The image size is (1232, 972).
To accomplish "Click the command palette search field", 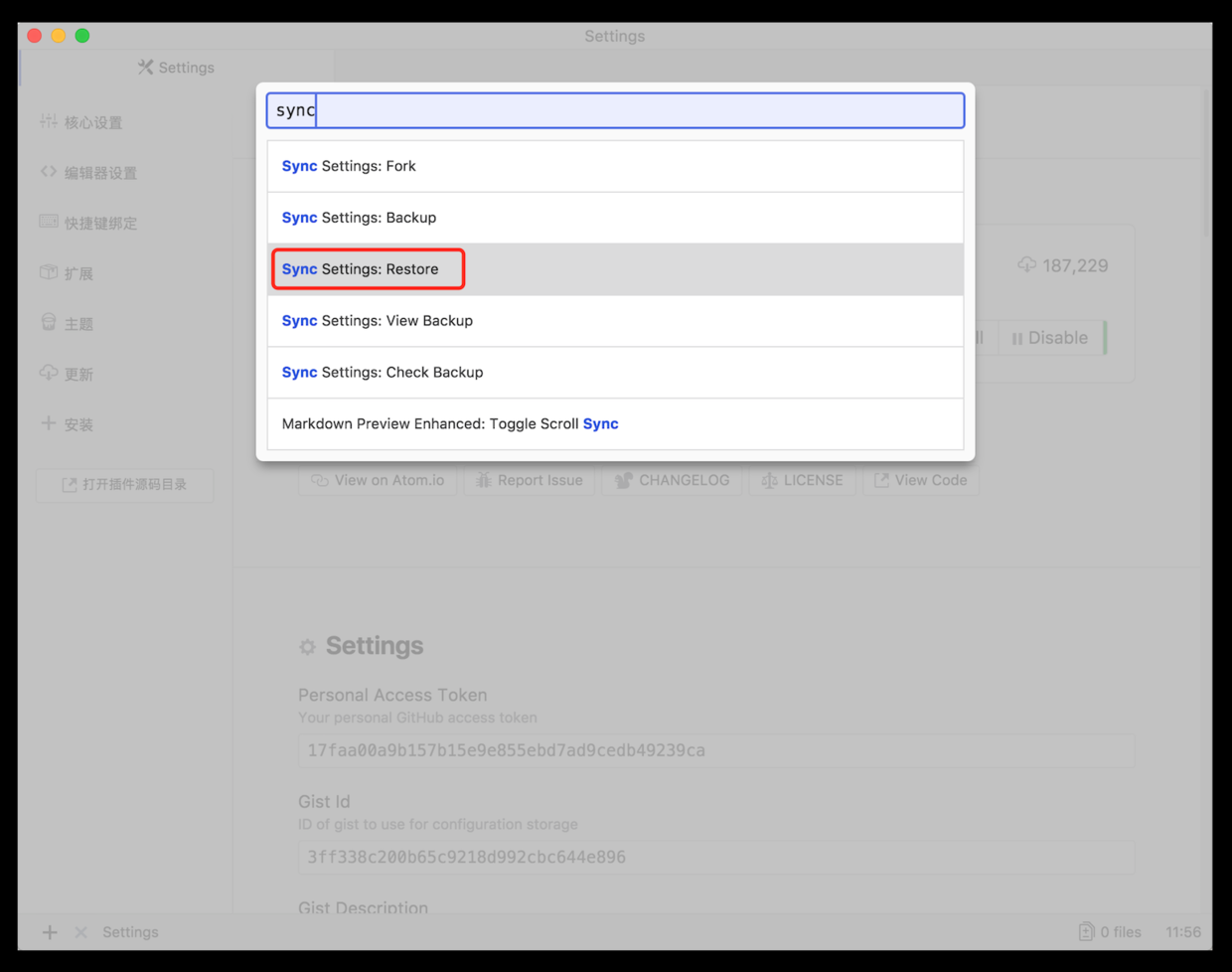I will pos(614,110).
